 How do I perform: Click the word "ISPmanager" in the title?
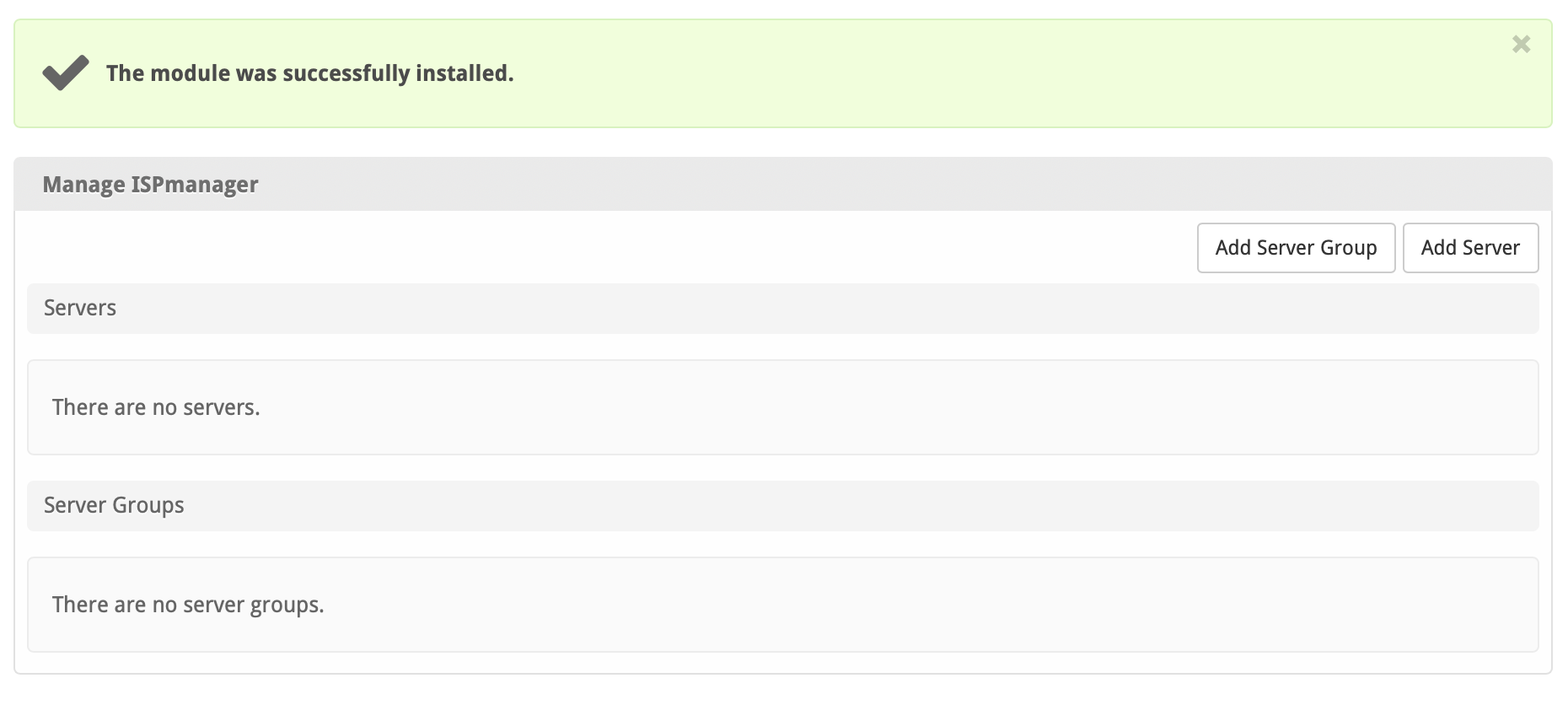(x=195, y=185)
